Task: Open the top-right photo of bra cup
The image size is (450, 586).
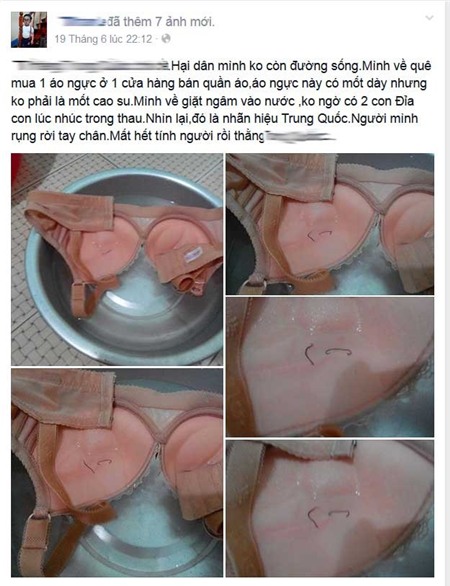Action: tap(330, 224)
